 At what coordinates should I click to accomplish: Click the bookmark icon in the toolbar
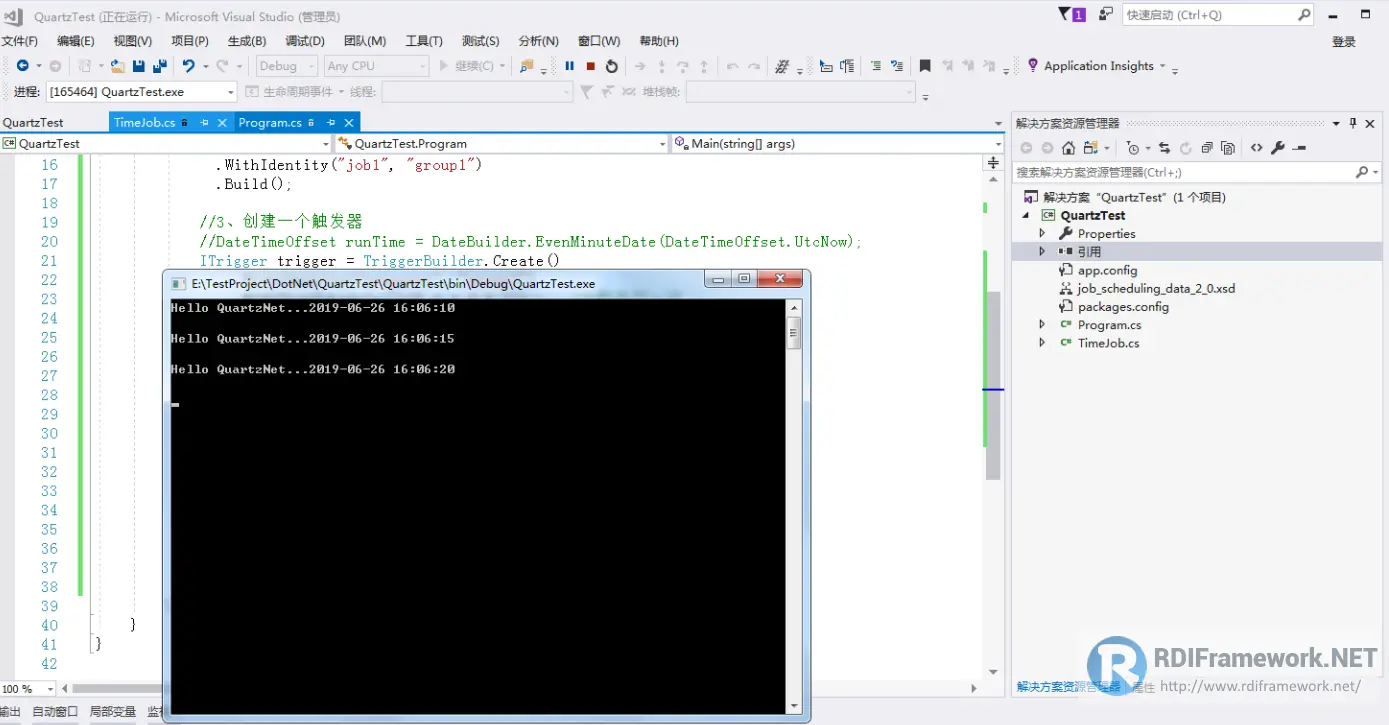tap(925, 66)
